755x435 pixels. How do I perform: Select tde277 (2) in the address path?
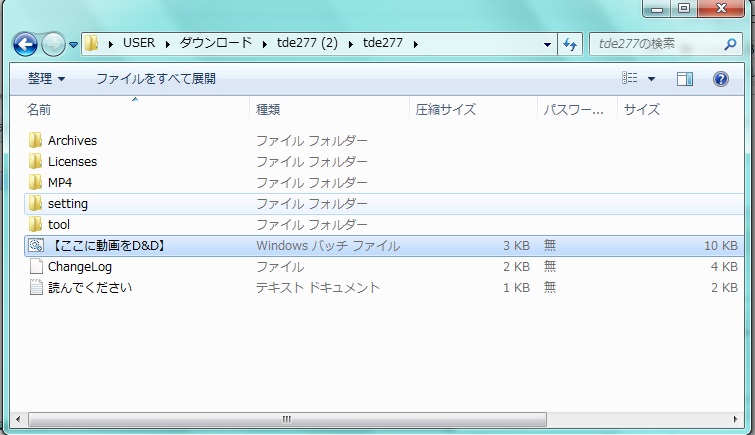(307, 43)
